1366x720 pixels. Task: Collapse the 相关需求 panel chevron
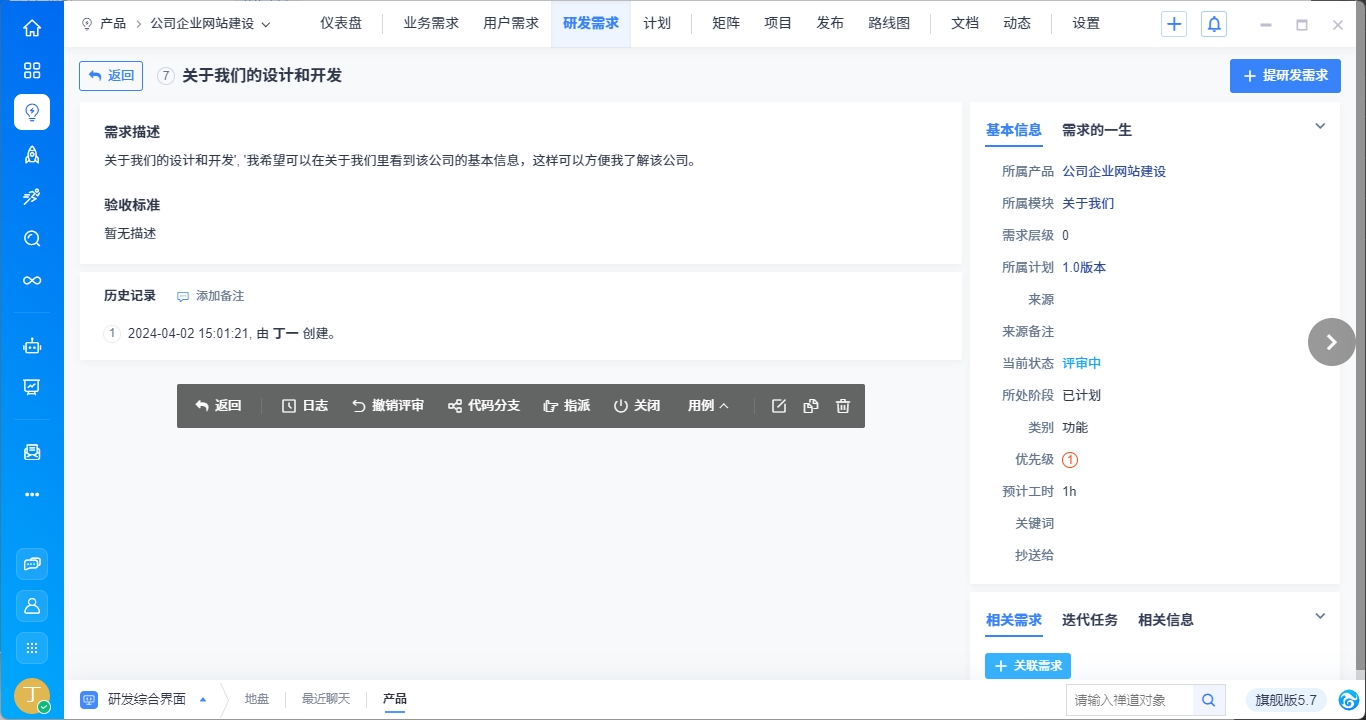(x=1319, y=616)
